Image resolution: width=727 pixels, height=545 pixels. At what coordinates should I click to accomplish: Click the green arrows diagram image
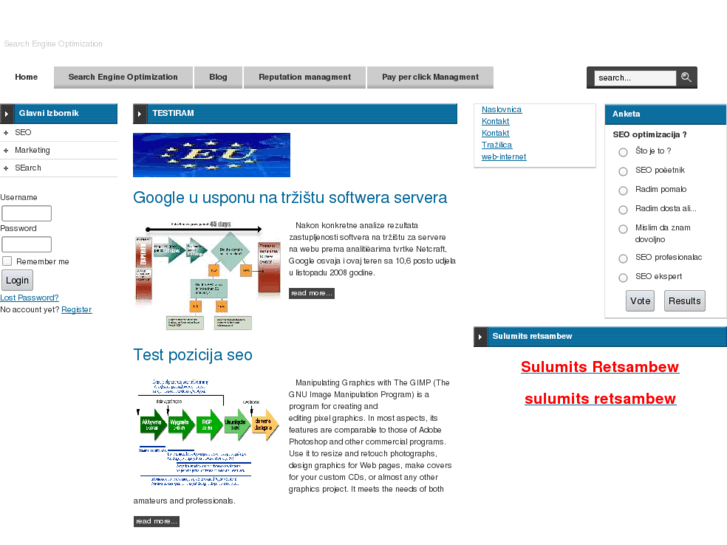pos(207,432)
